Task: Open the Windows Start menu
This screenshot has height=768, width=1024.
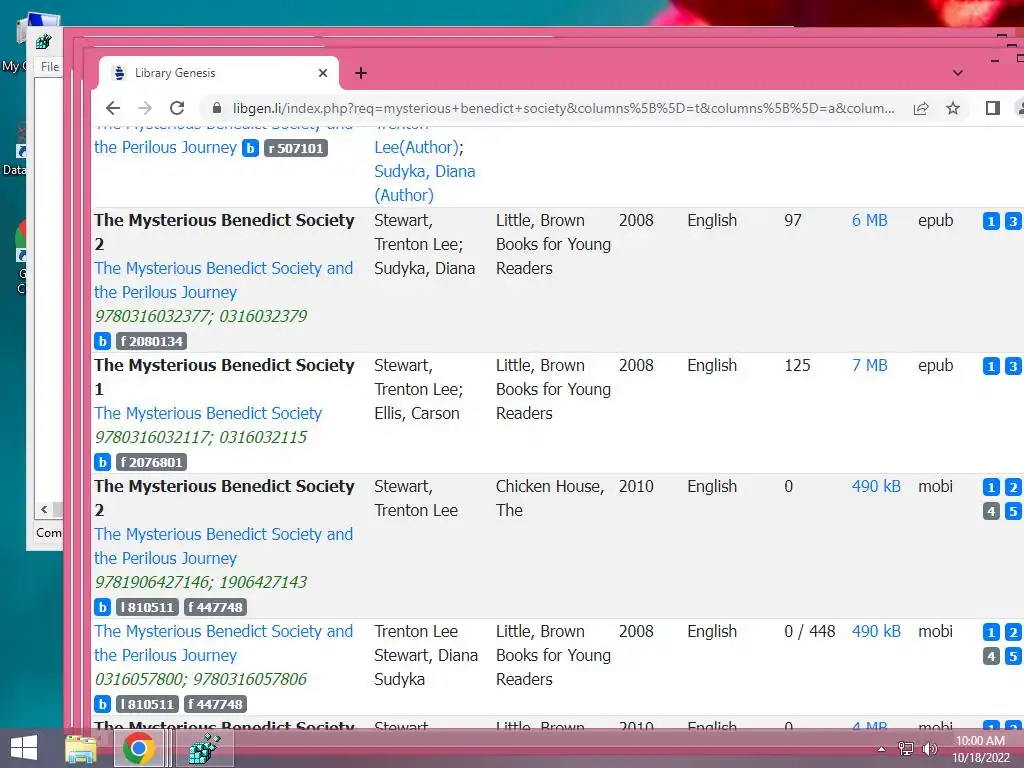Action: pyautogui.click(x=24, y=748)
